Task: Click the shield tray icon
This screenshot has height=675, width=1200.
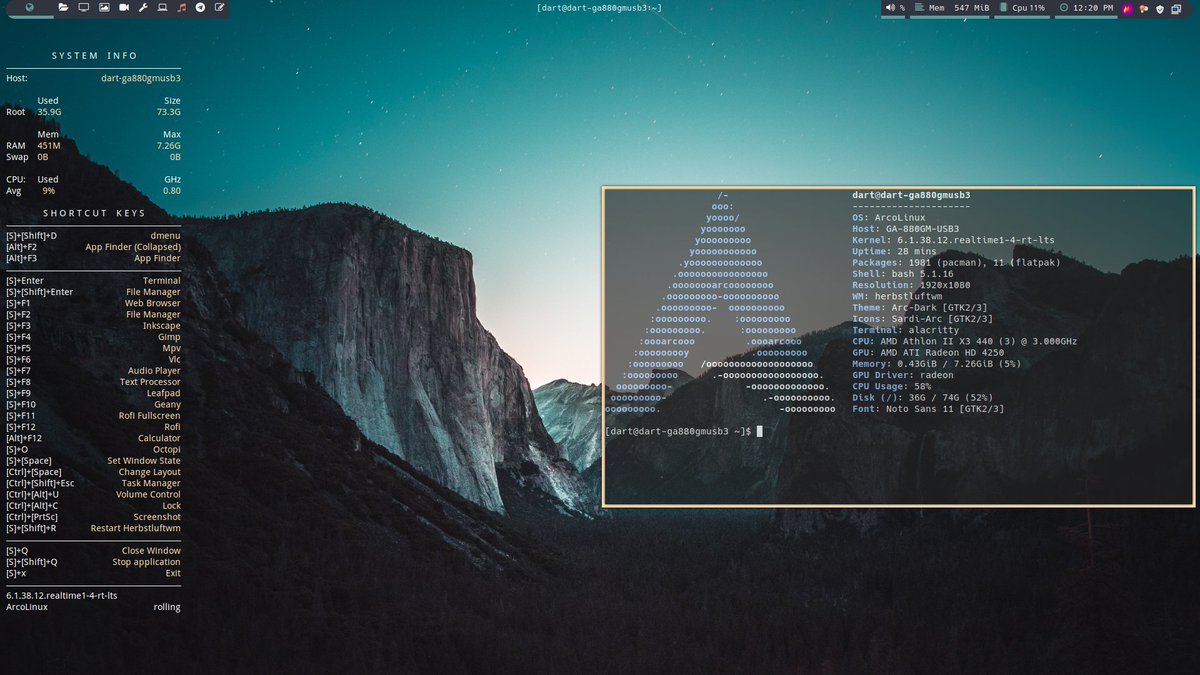Action: coord(1160,9)
